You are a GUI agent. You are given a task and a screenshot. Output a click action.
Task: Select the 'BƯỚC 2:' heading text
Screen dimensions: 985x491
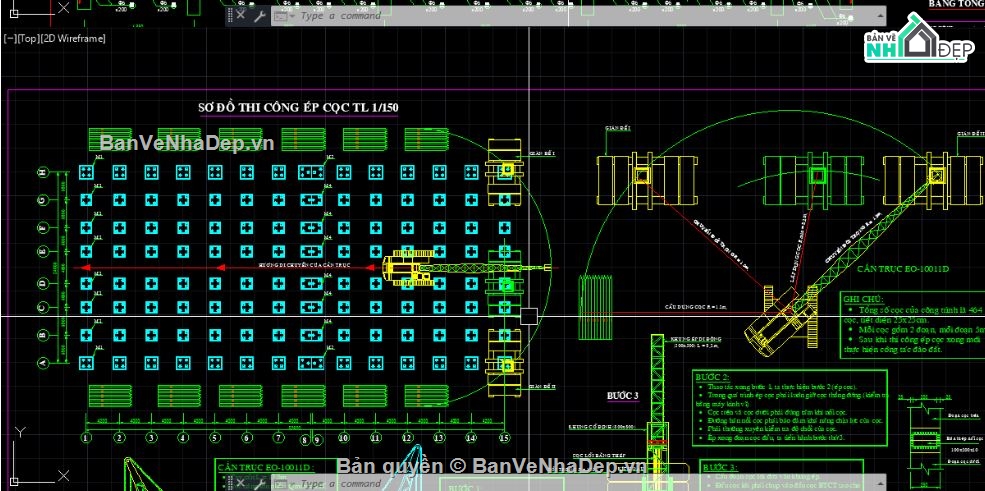point(712,377)
